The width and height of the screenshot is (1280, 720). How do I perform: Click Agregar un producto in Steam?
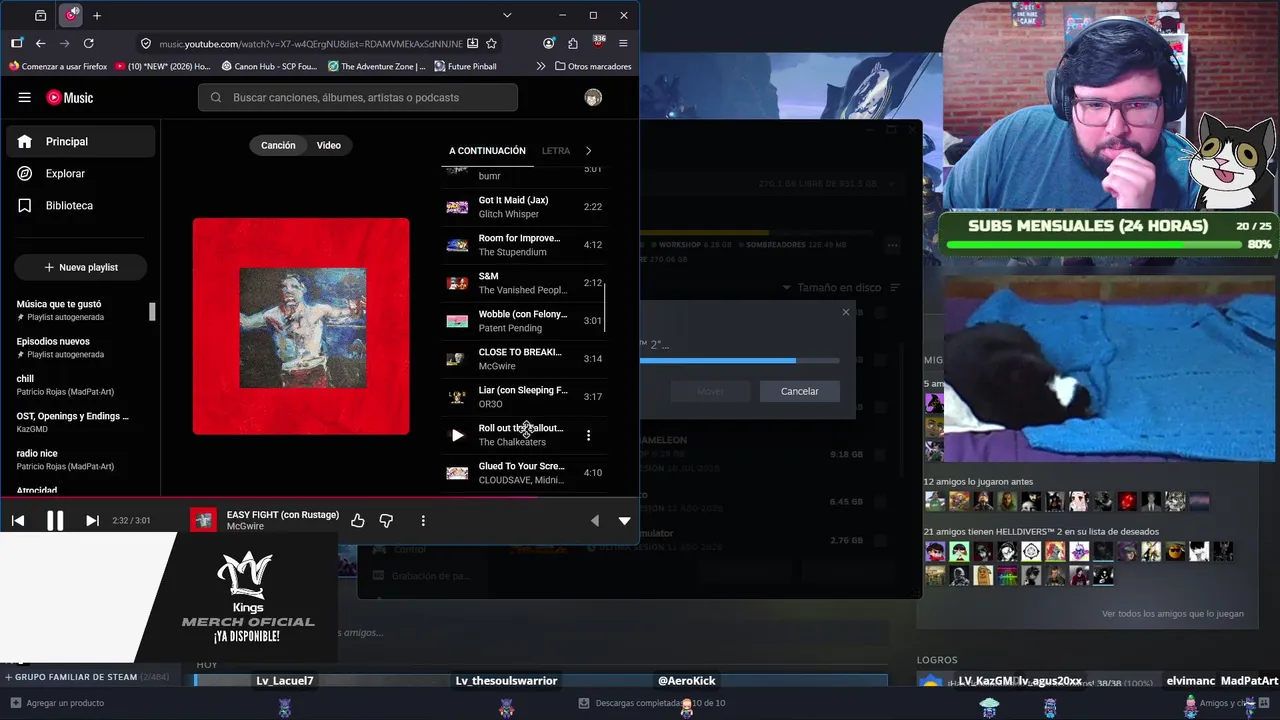click(56, 703)
